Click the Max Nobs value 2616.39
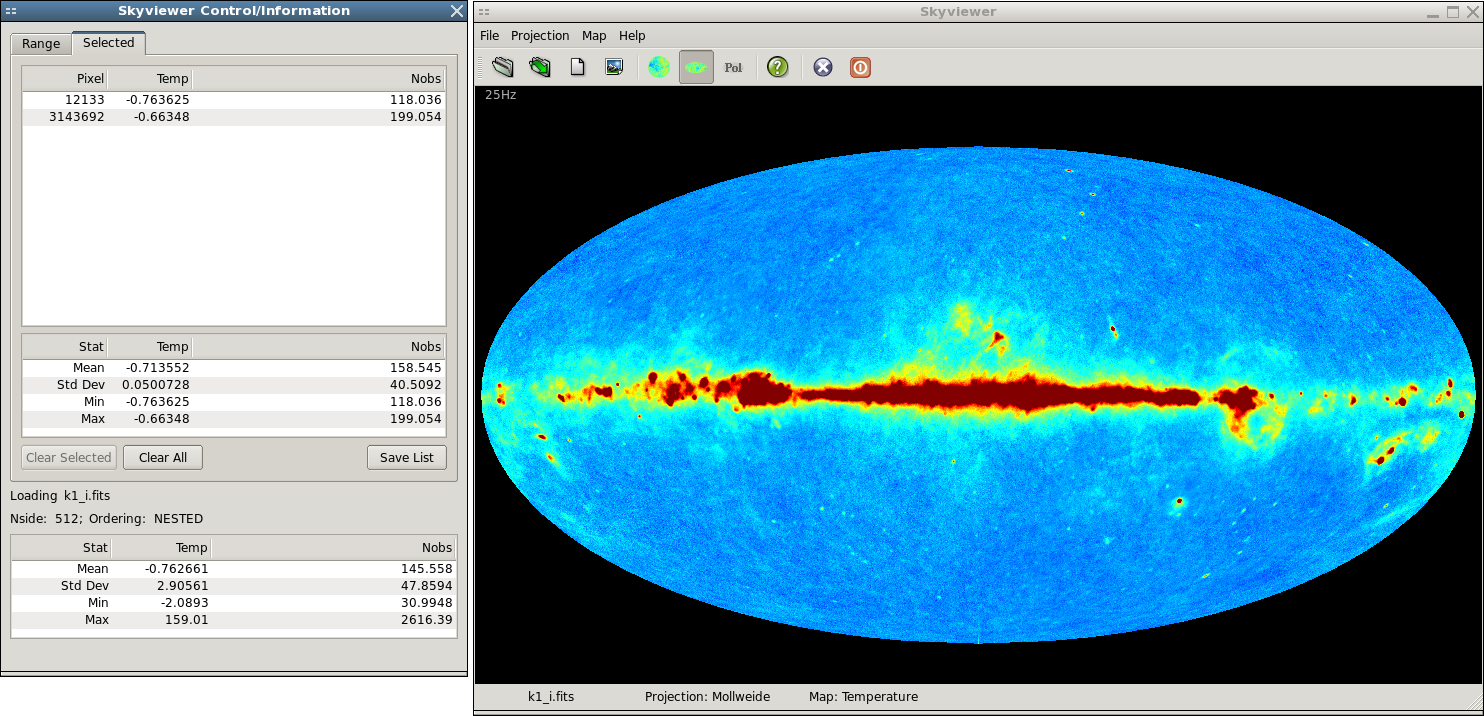Viewport: 1484px width, 716px height. (x=427, y=620)
